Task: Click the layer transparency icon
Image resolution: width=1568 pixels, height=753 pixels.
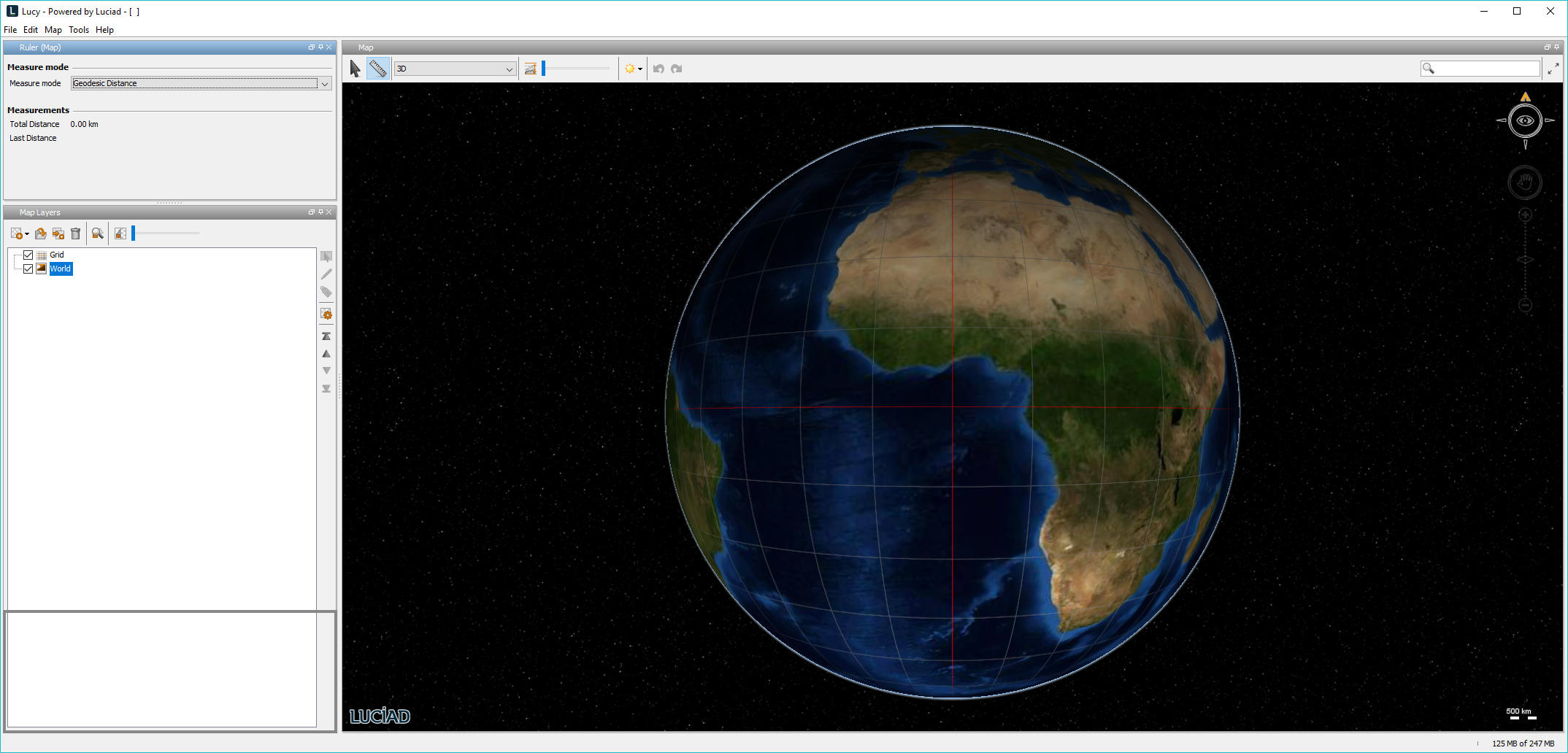Action: coord(120,233)
